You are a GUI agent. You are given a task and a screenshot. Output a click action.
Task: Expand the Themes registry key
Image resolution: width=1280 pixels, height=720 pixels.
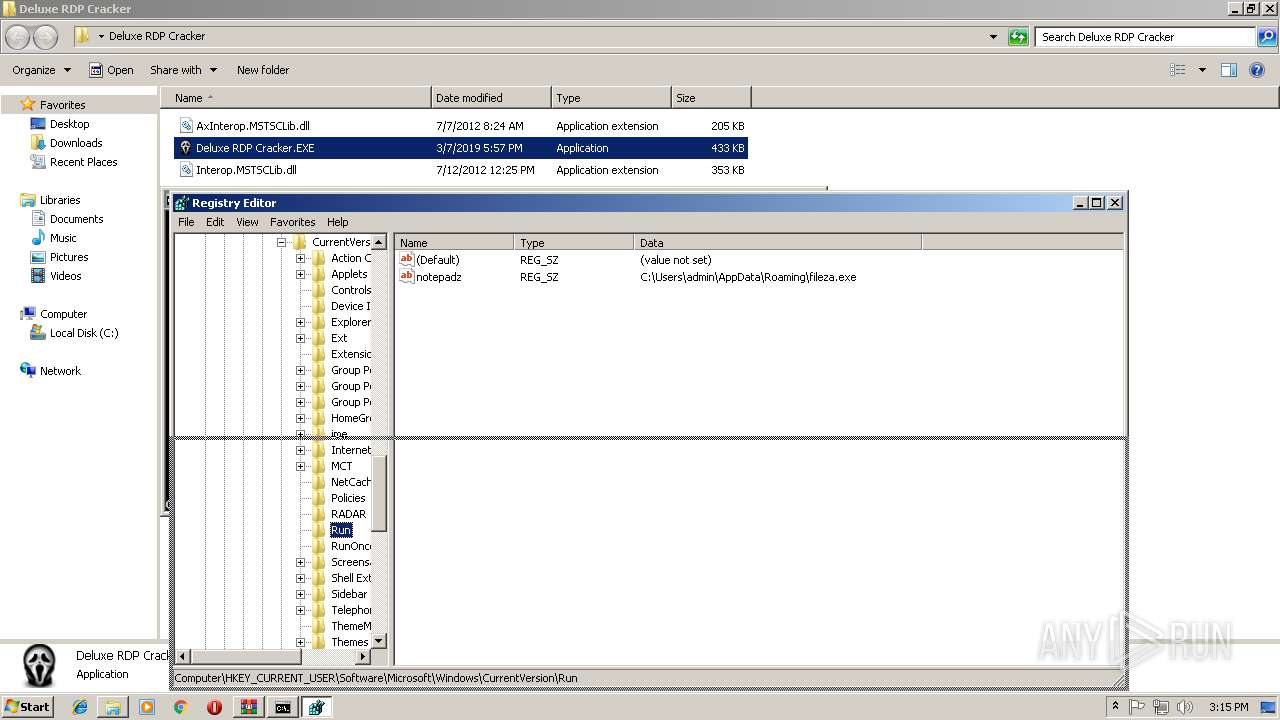(x=300, y=642)
